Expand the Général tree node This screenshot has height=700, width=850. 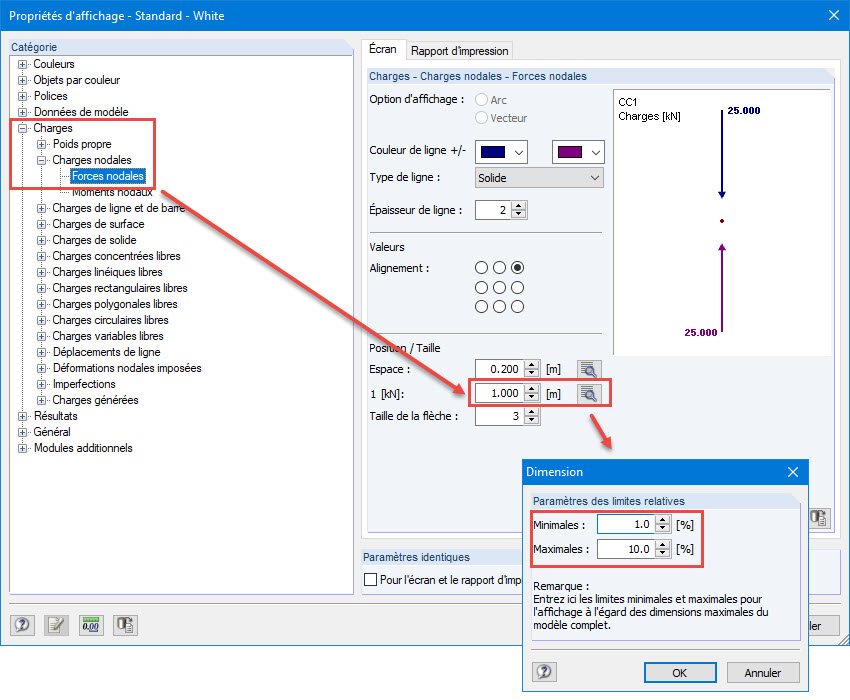[x=22, y=433]
